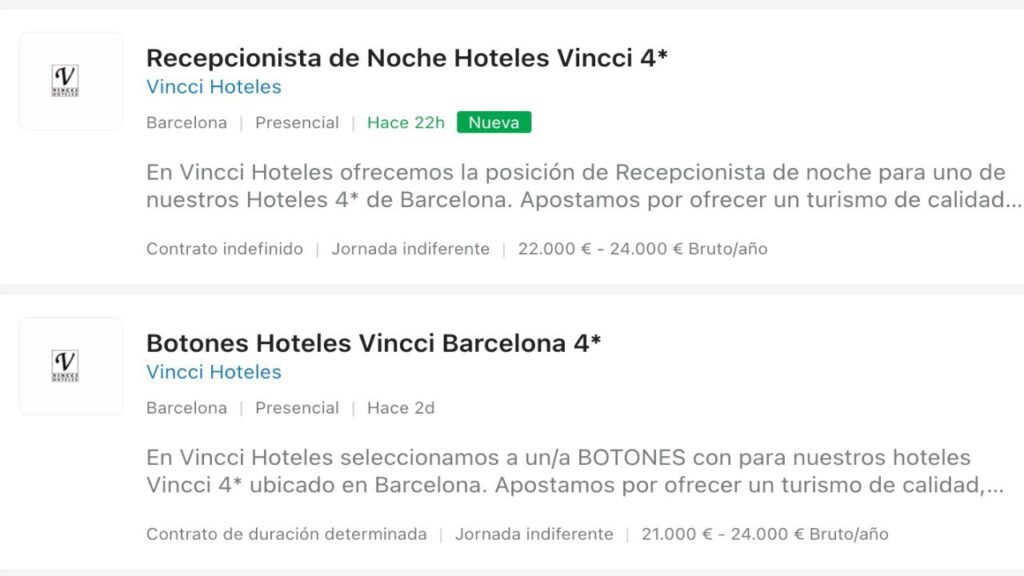Click the Contrato indefinido label
Screen dimensions: 1024x576
coord(224,248)
